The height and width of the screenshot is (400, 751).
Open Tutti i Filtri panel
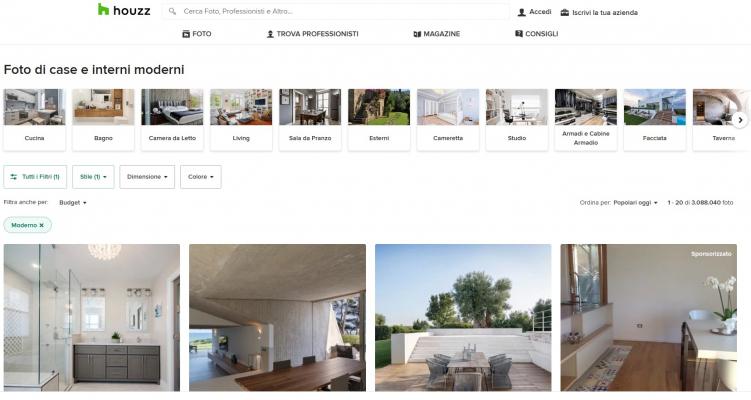point(35,177)
